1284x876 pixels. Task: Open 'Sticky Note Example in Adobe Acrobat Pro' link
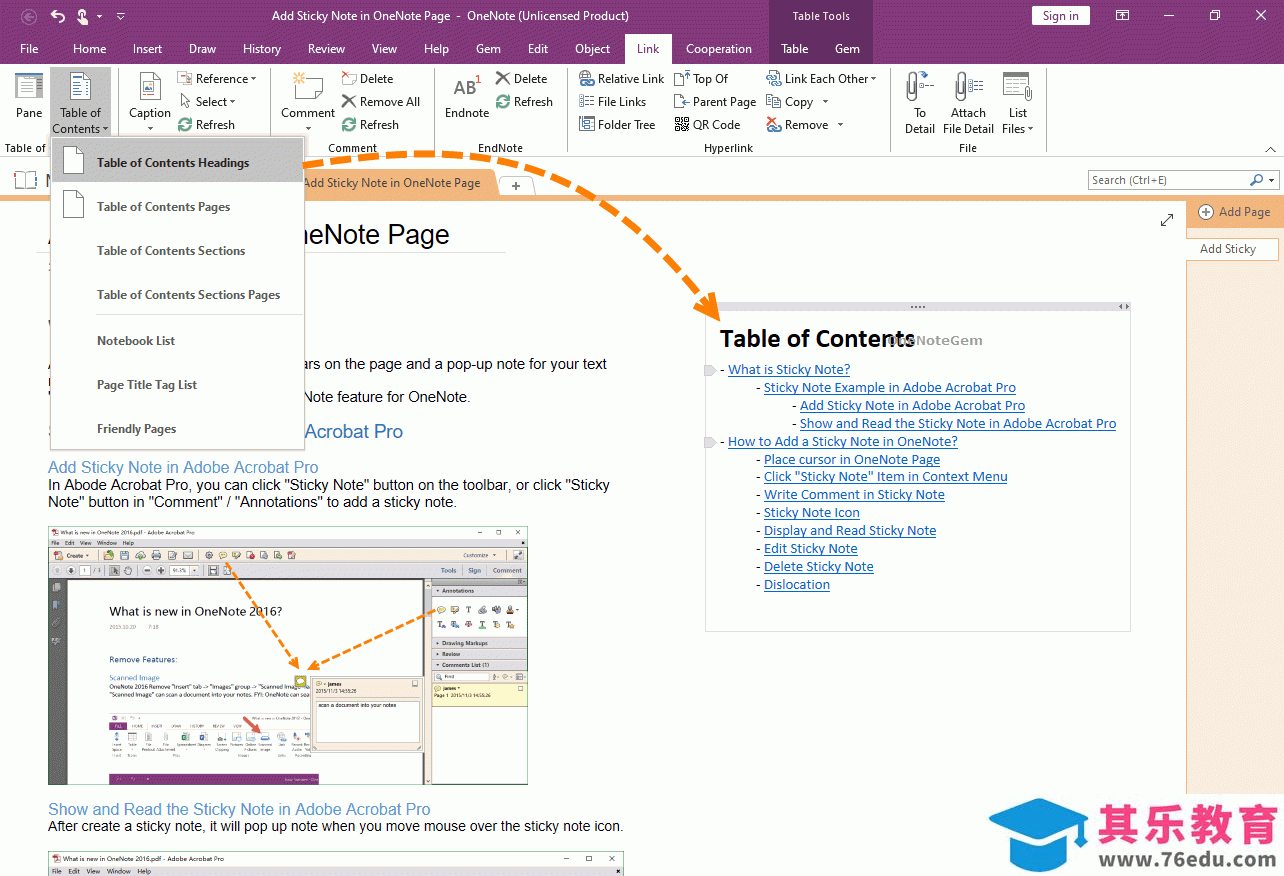click(890, 388)
